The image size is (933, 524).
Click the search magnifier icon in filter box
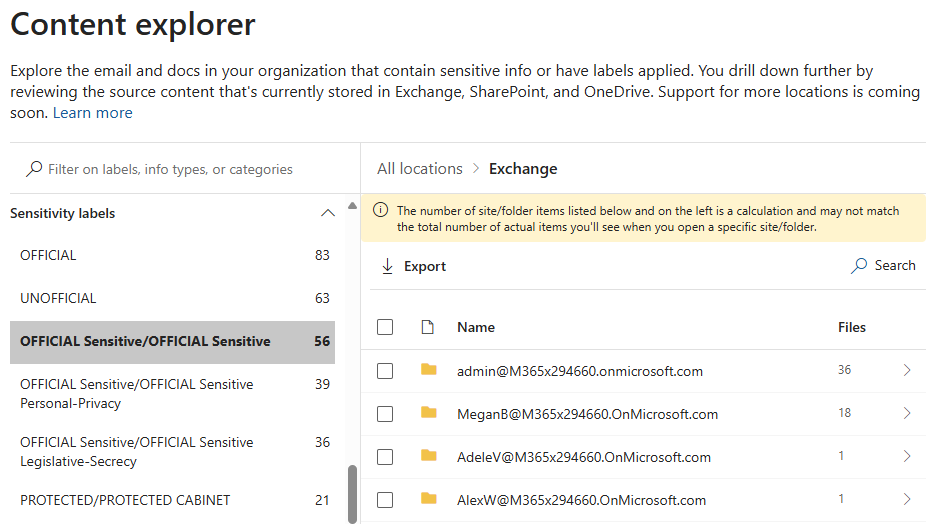pos(34,169)
